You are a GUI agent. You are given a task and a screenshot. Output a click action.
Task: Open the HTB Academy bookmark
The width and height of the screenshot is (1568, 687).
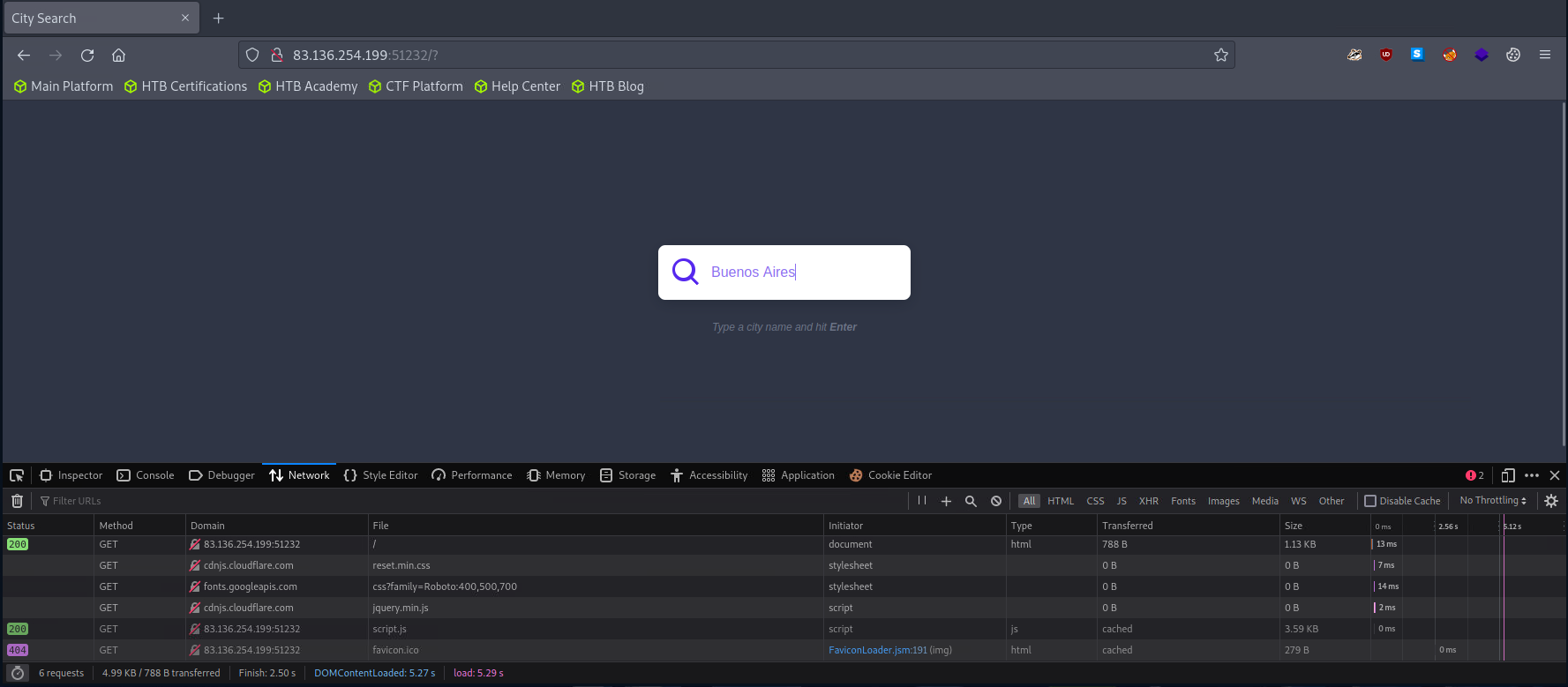[x=308, y=86]
